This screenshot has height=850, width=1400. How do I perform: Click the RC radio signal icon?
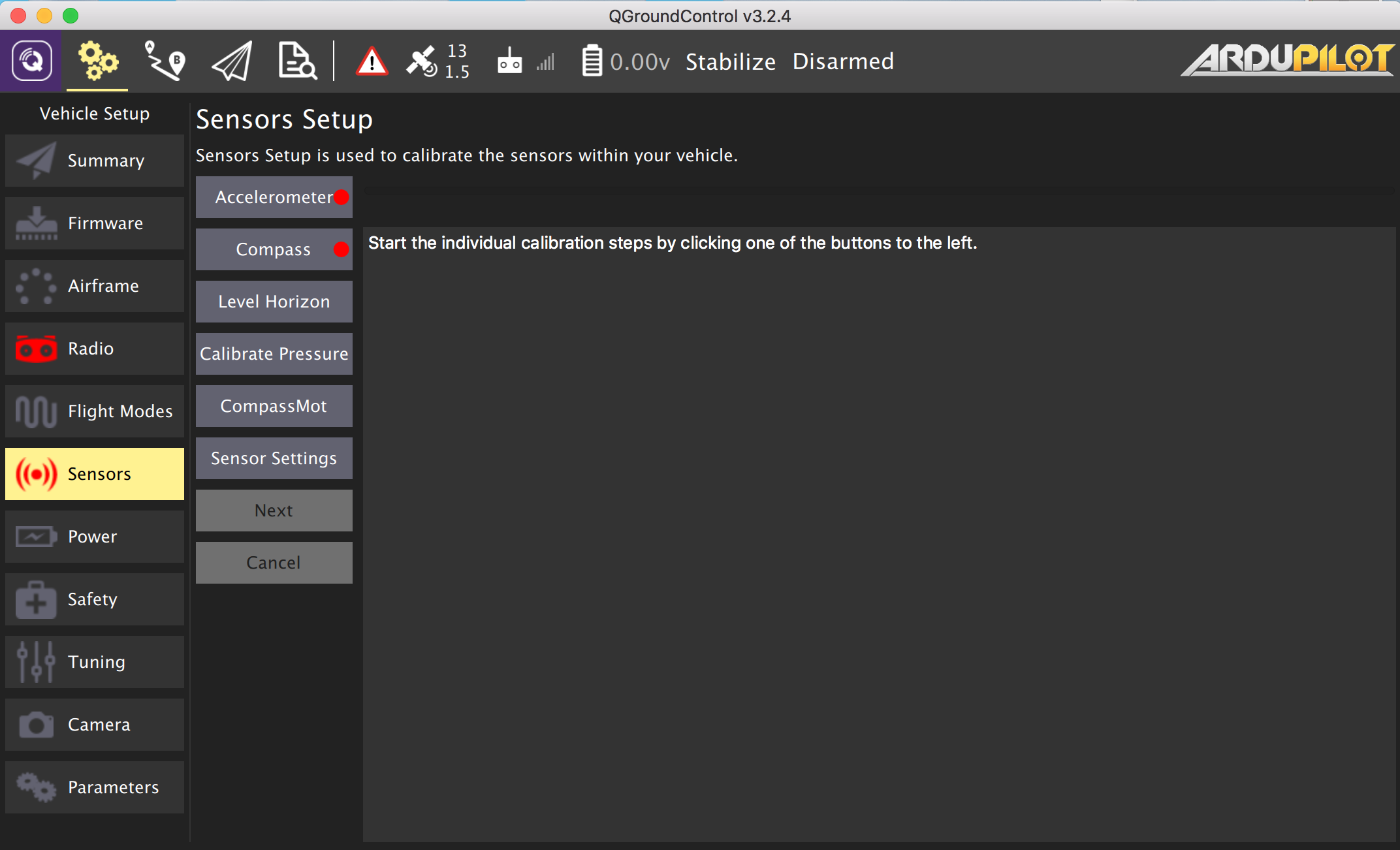[x=510, y=61]
